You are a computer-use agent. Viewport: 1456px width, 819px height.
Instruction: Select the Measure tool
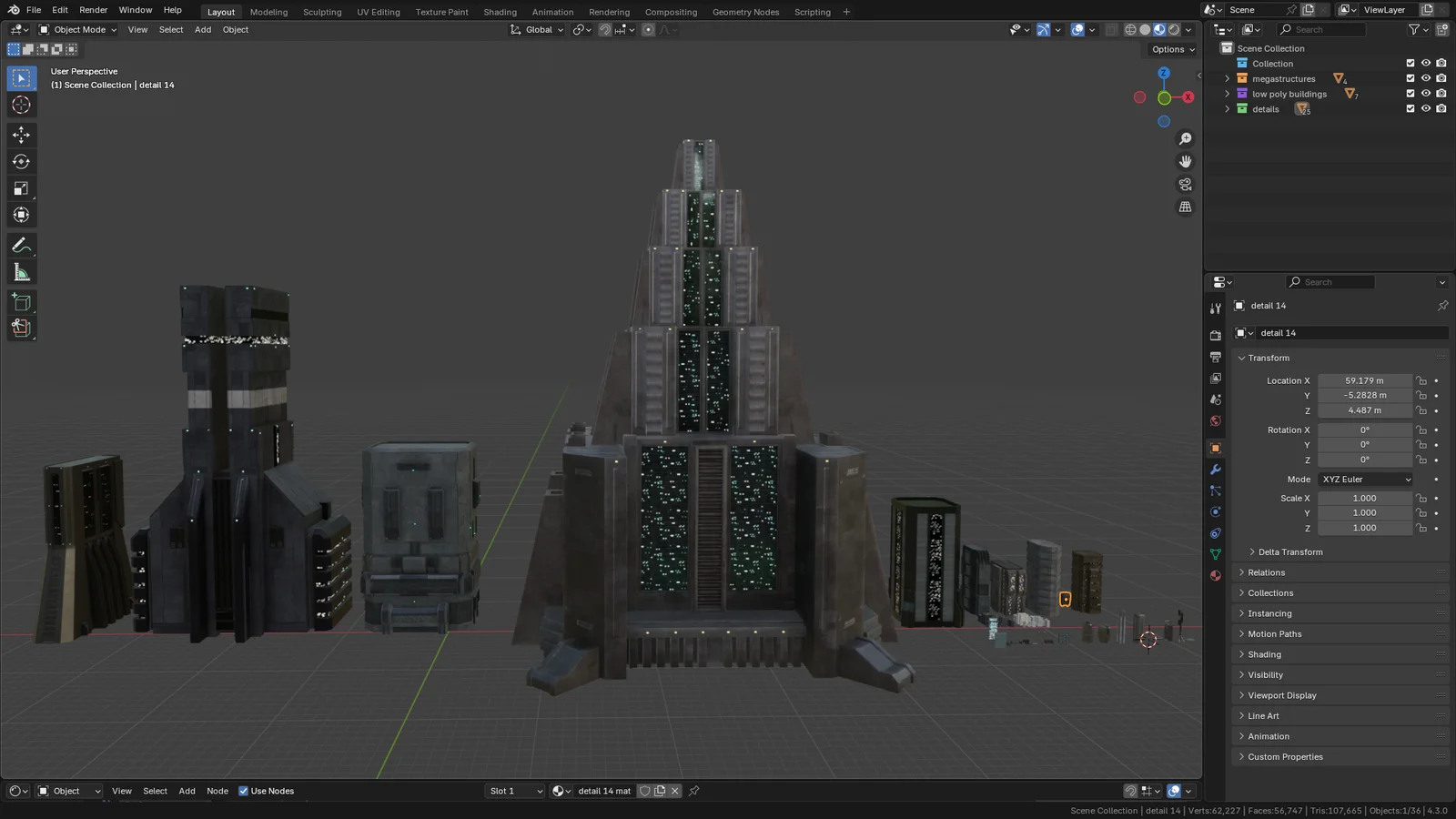tap(21, 271)
